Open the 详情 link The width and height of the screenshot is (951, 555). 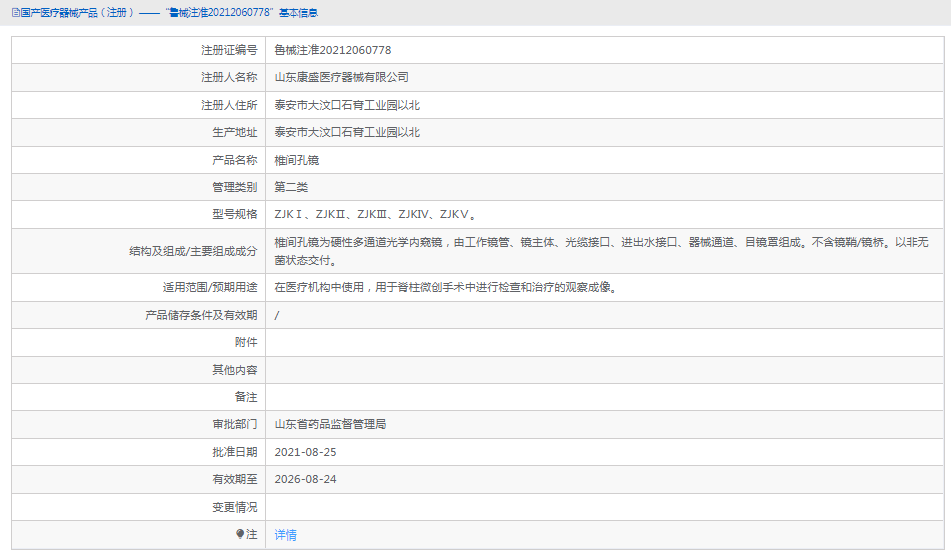(x=286, y=535)
